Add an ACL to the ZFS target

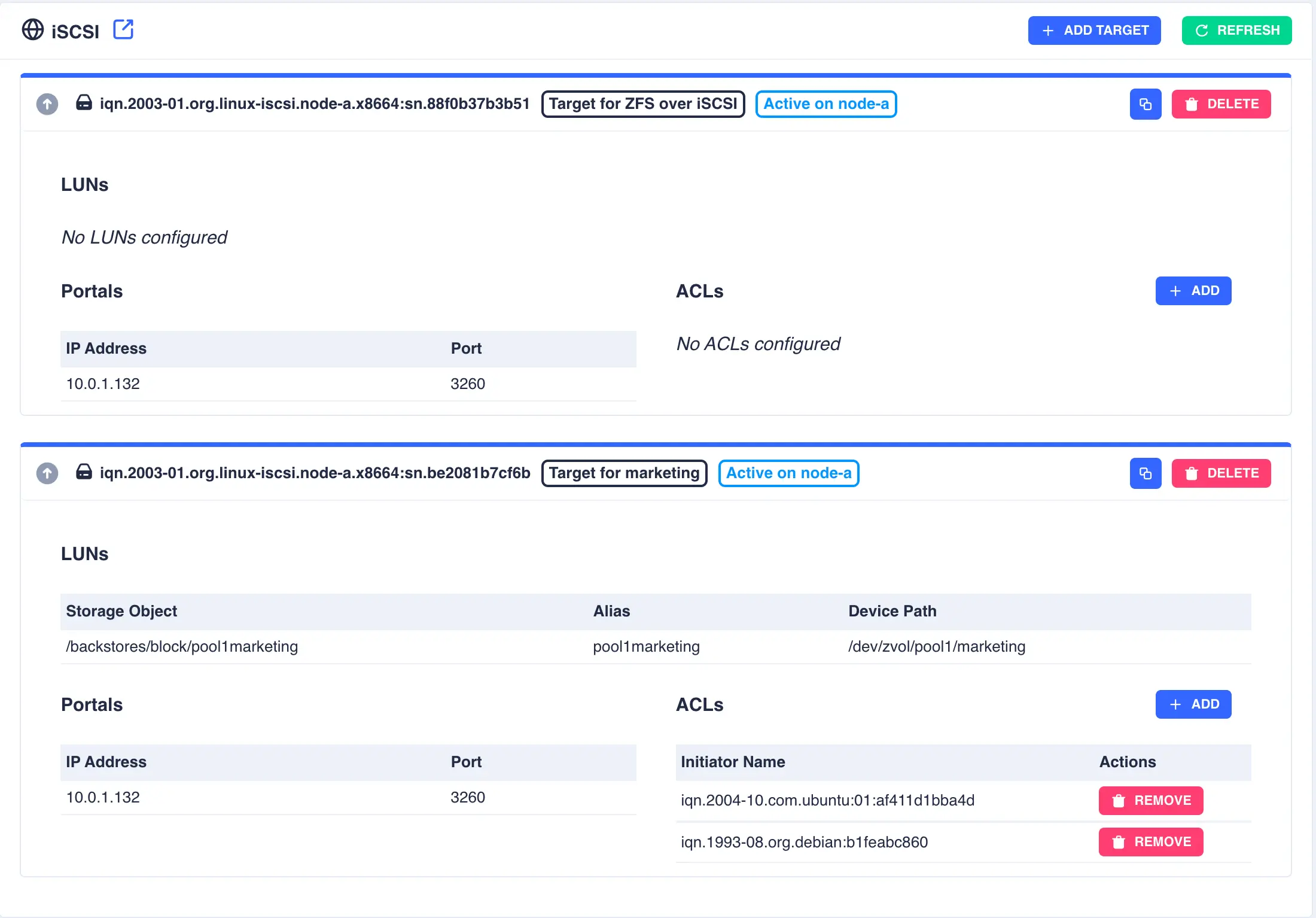pyautogui.click(x=1193, y=291)
